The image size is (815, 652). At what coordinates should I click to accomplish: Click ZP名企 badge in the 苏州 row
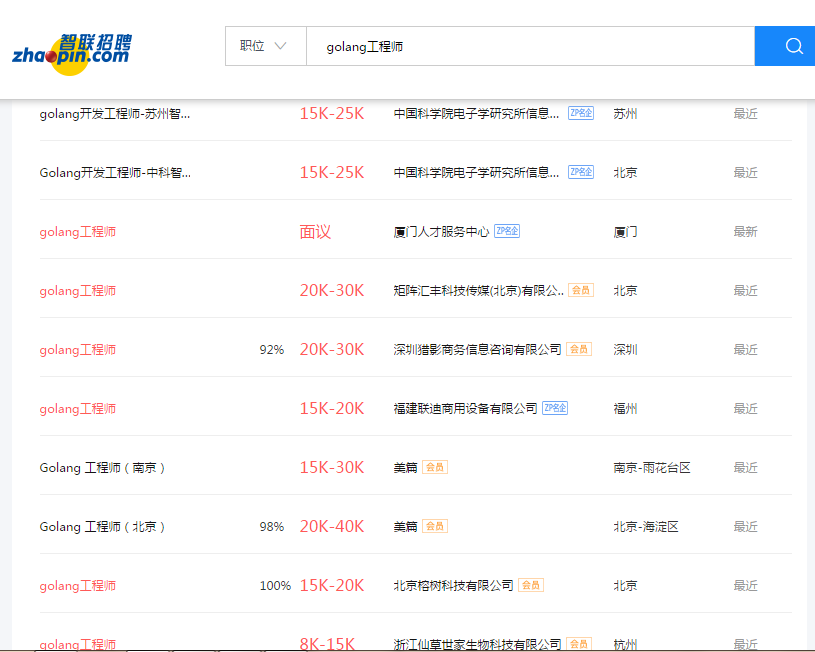[581, 113]
